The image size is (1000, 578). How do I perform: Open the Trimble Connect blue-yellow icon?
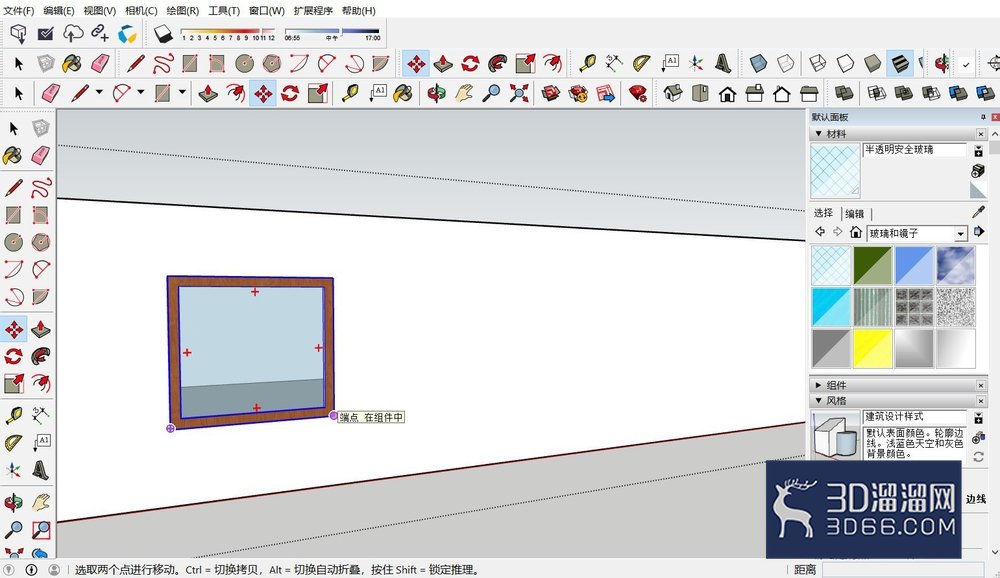point(128,33)
